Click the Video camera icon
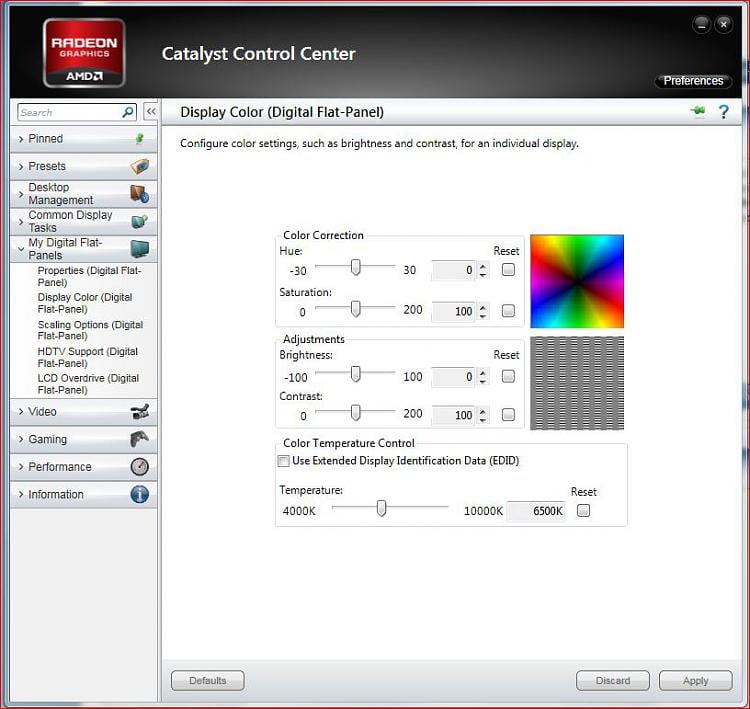 (140, 411)
